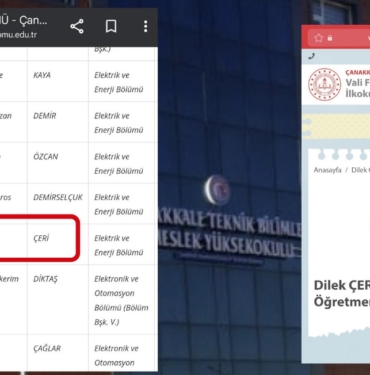This screenshot has height=375, width=370.
Task: Tap the star favorite icon in red browser bar
Action: 319,38
